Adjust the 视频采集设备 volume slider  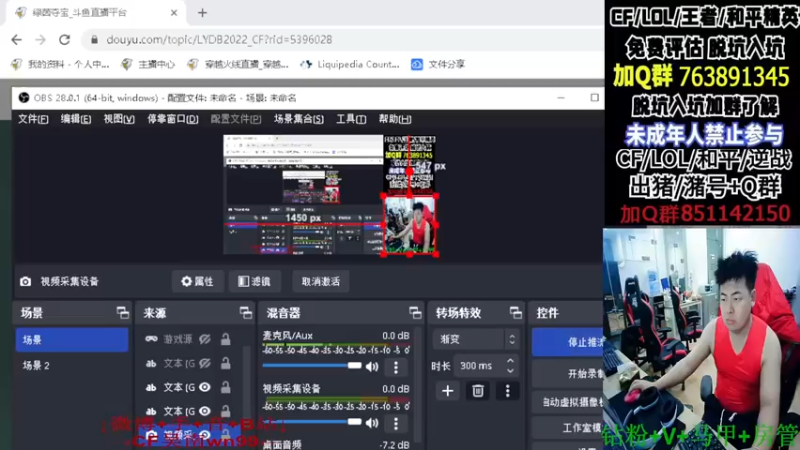coord(312,422)
